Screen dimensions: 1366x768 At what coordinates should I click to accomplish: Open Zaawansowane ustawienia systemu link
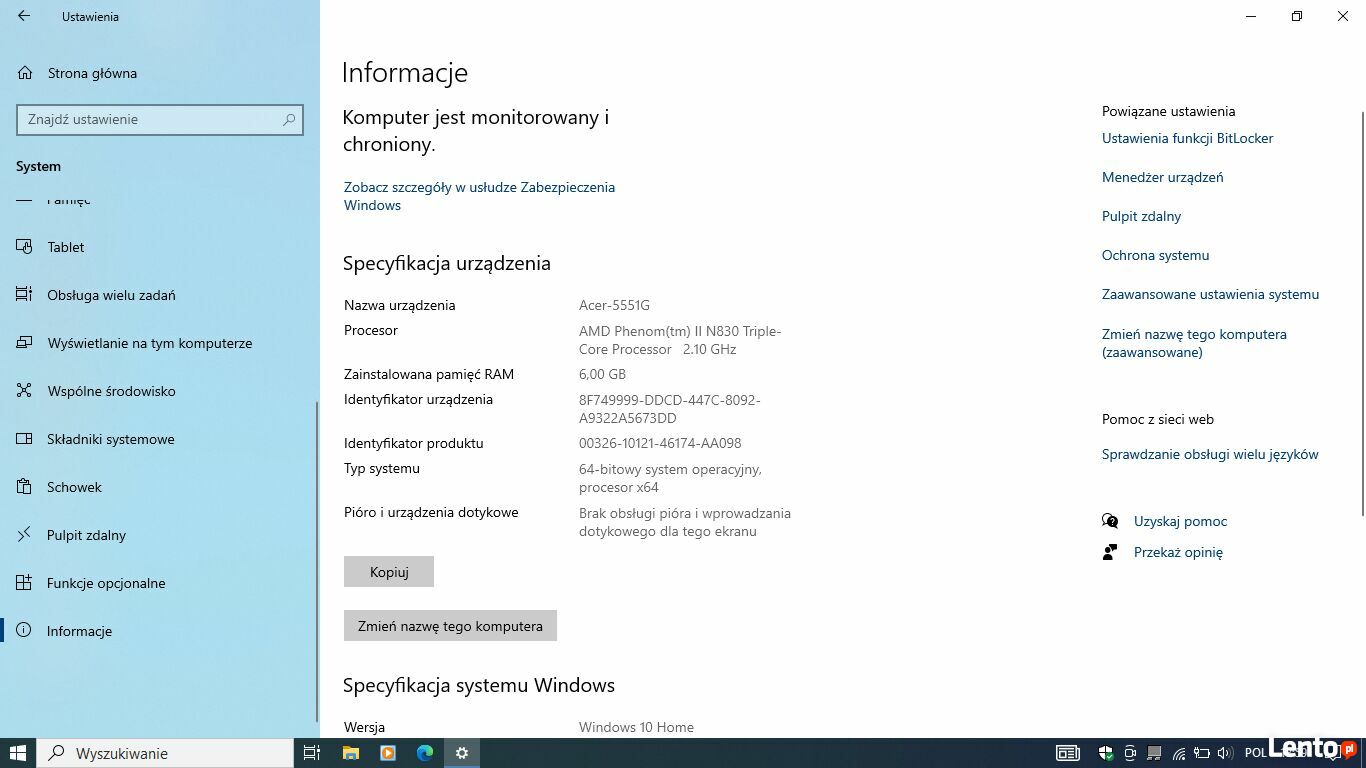[1210, 294]
